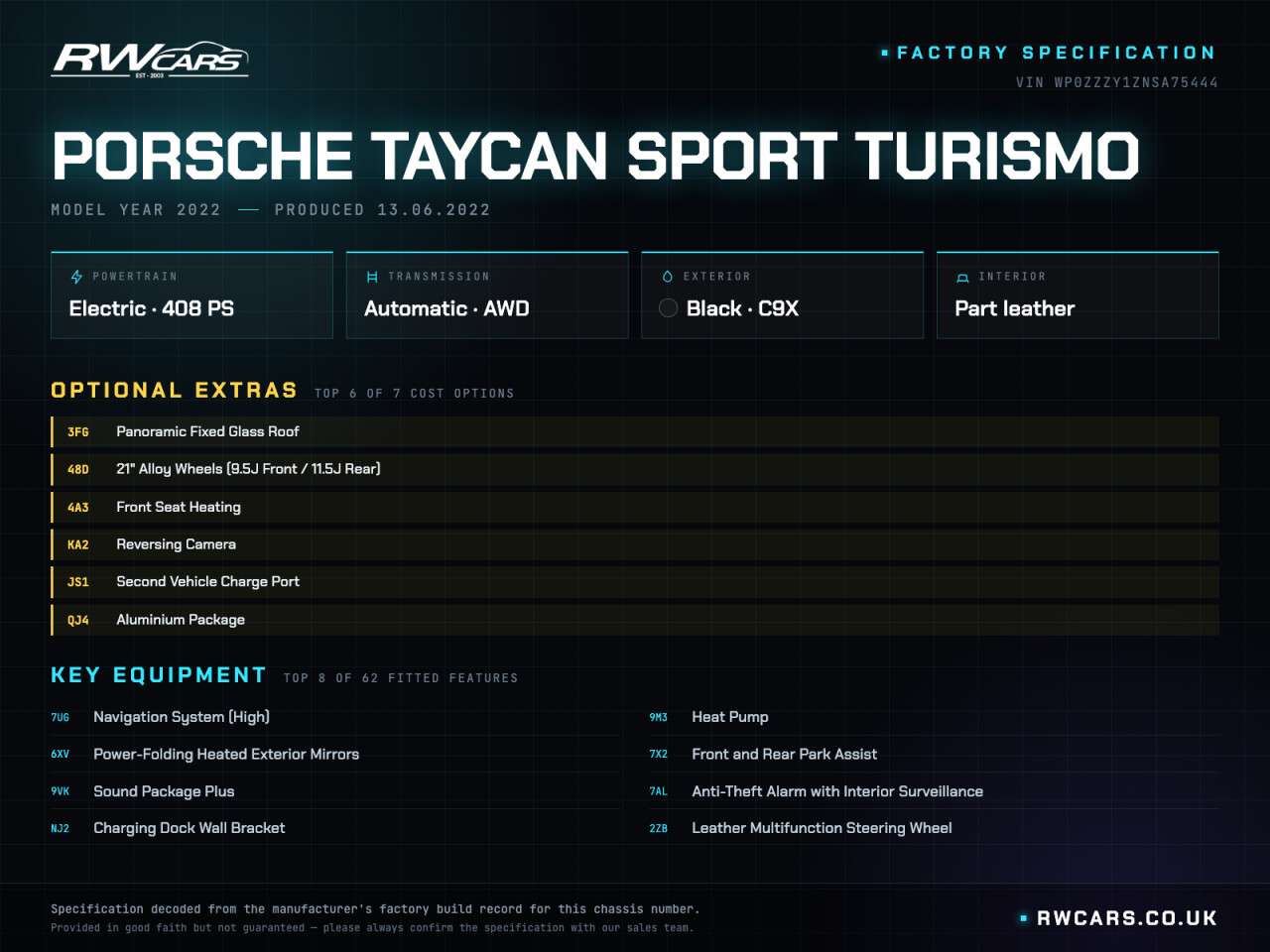Click the Top 6 of 7 cost options note
Image resolution: width=1270 pixels, height=952 pixels.
coord(415,394)
